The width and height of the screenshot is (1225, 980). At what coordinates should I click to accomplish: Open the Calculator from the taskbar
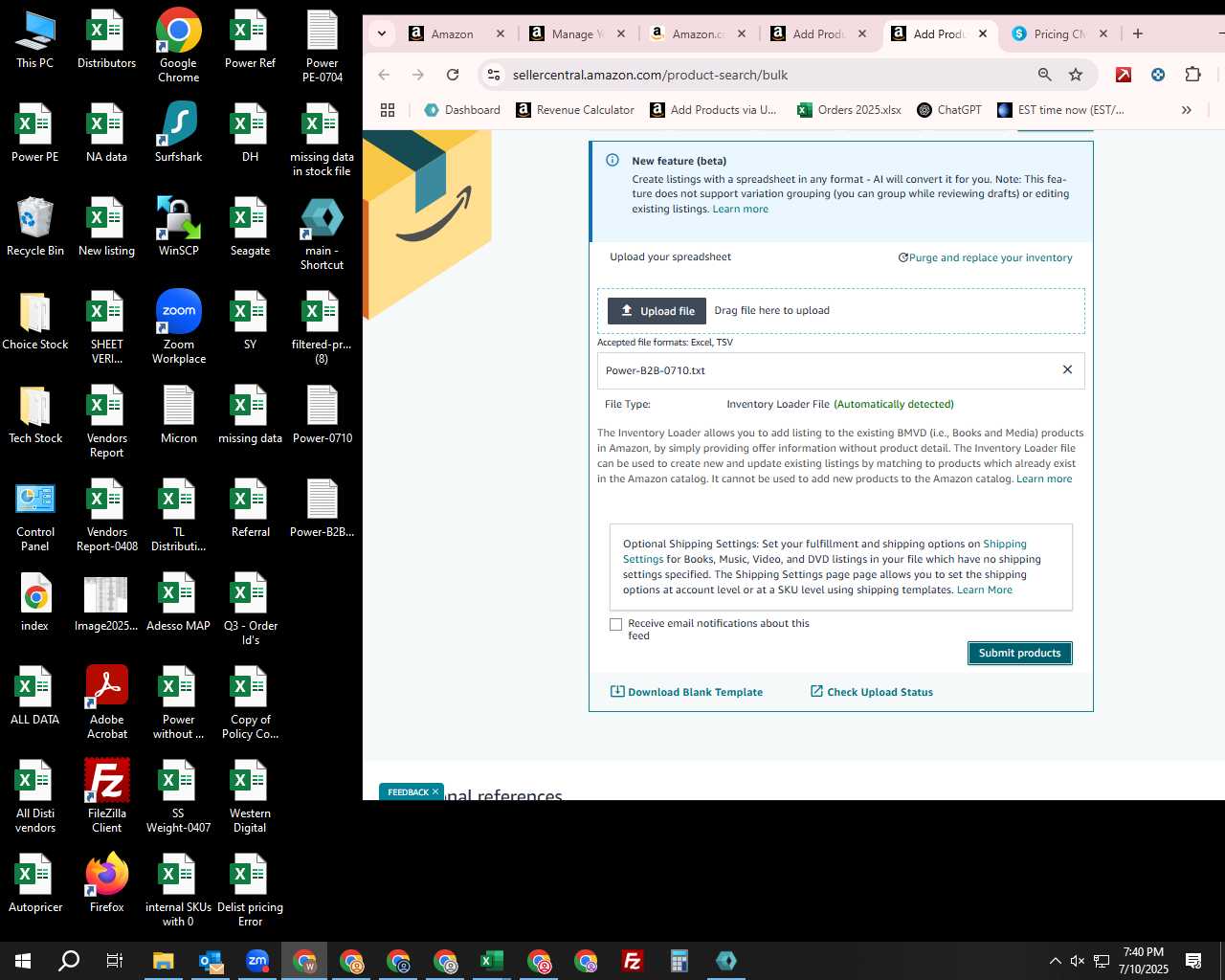click(679, 961)
